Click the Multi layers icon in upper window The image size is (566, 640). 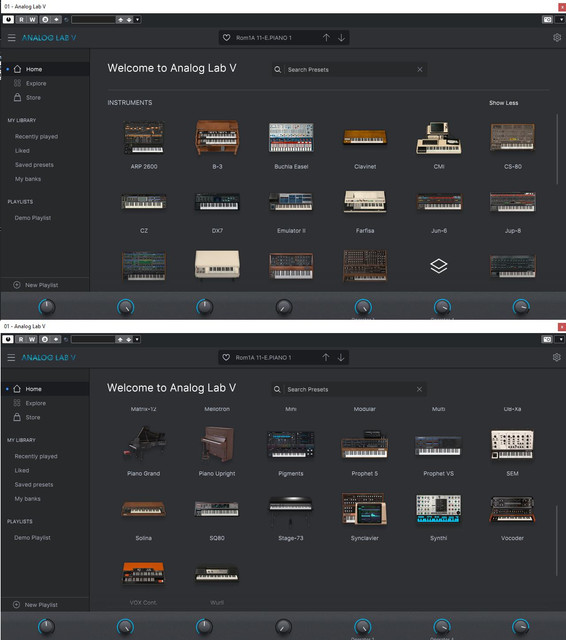point(439,266)
